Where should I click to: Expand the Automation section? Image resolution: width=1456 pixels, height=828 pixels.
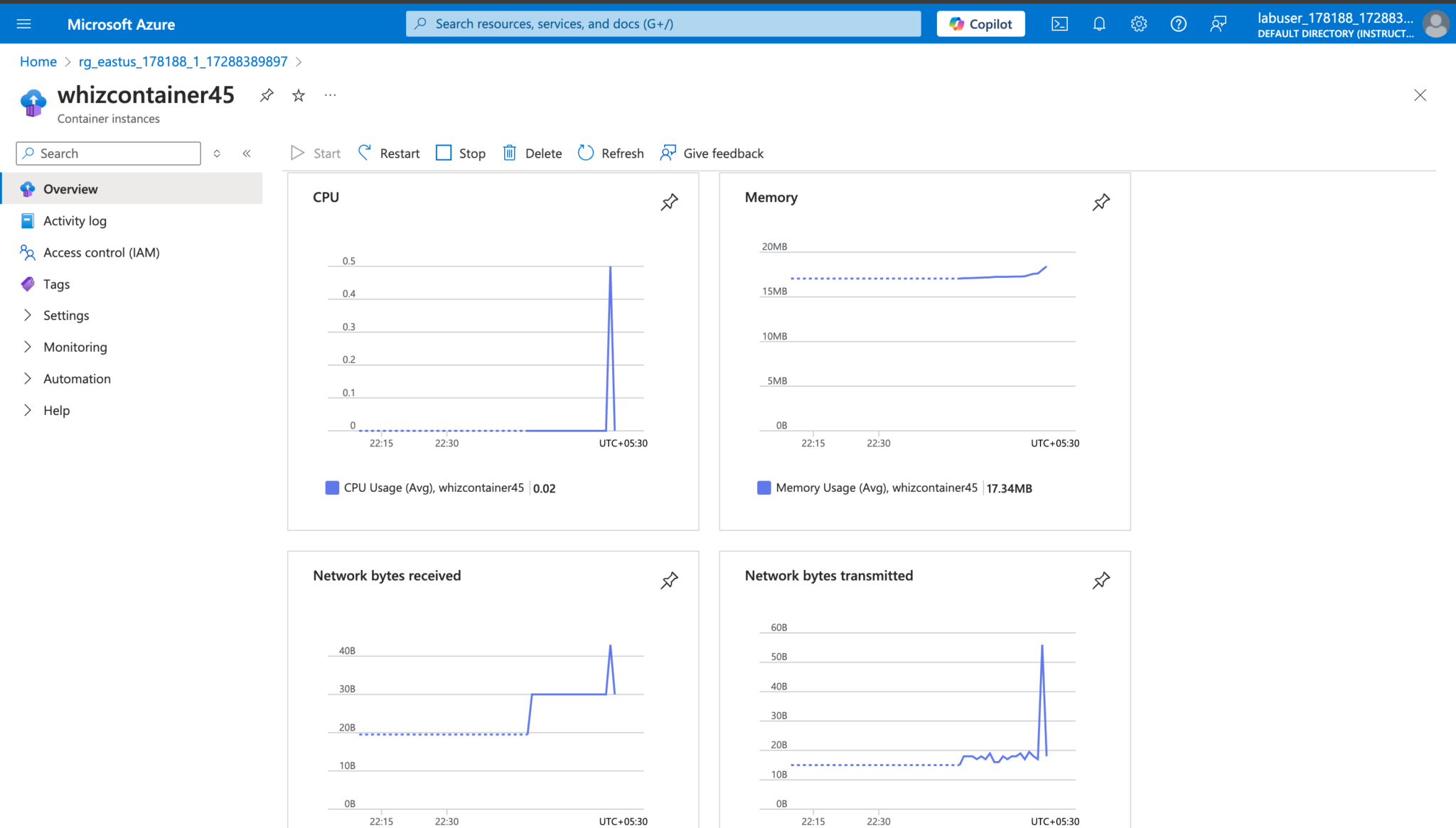[77, 378]
